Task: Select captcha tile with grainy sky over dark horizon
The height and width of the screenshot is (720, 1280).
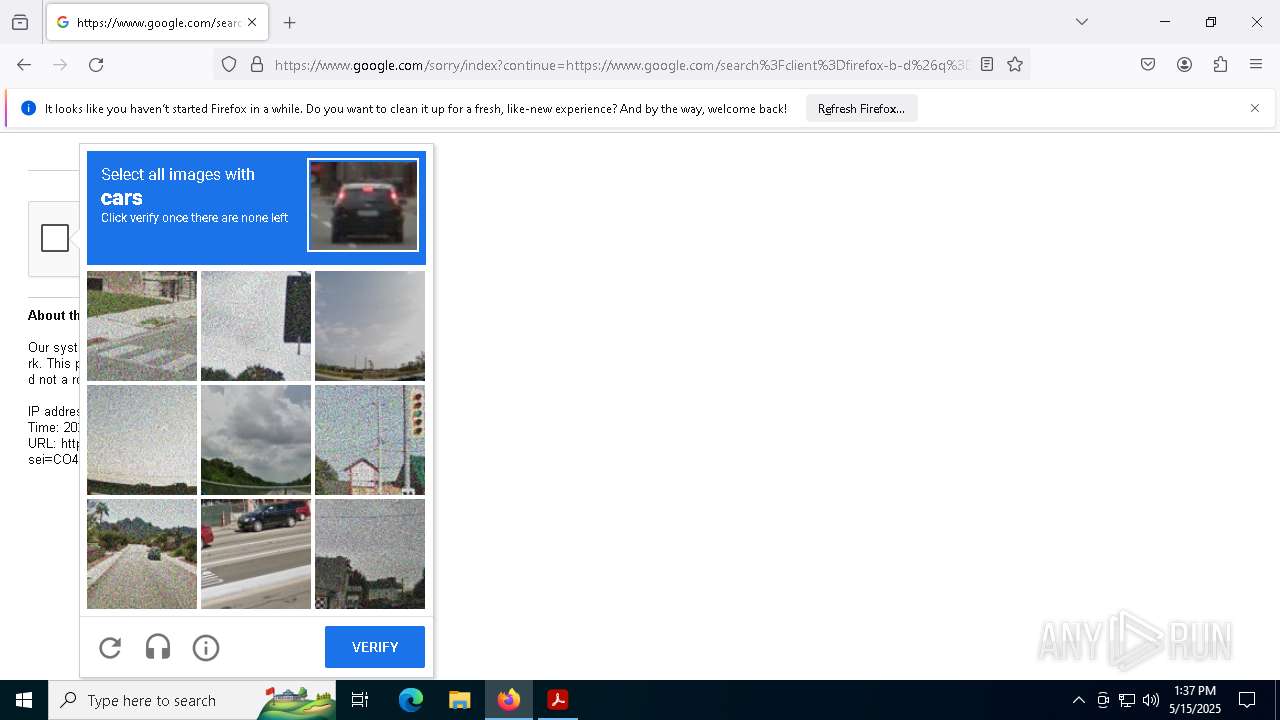Action: tap(142, 440)
